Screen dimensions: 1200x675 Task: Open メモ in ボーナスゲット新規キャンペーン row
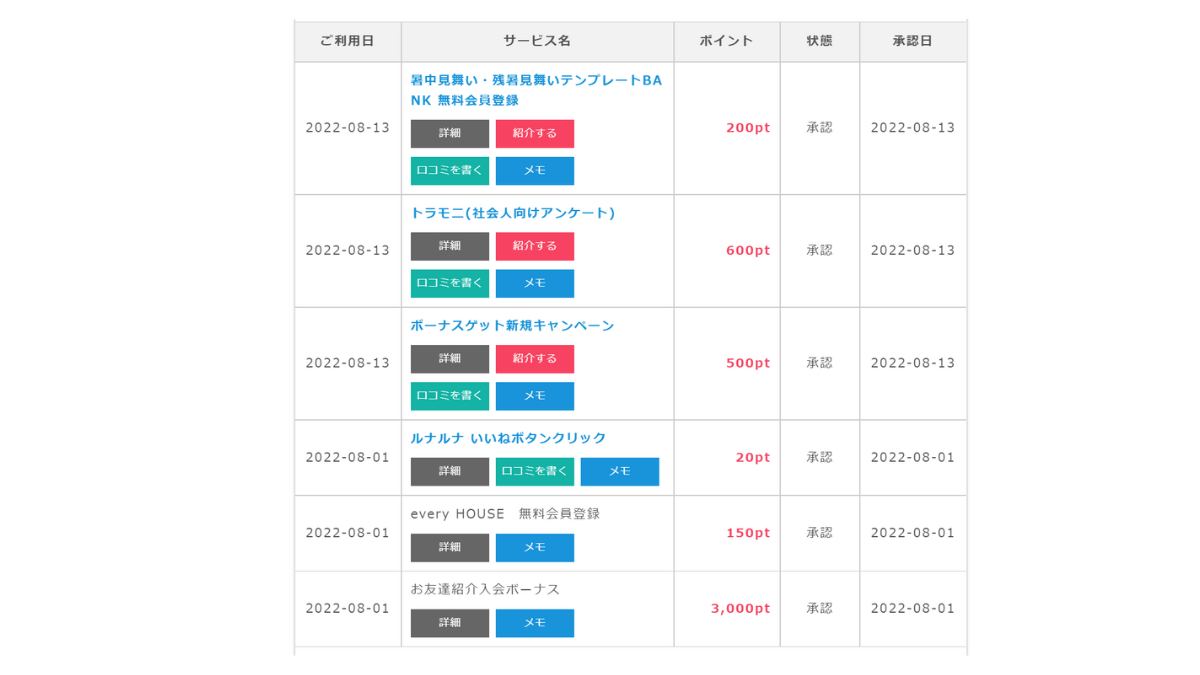point(535,396)
